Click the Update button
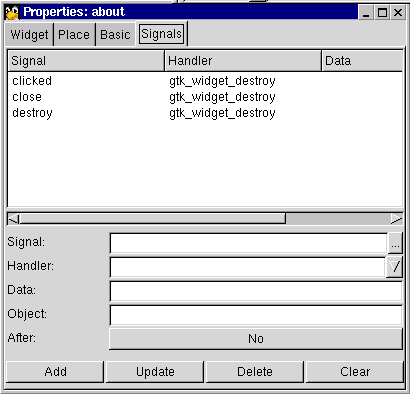 pos(155,372)
